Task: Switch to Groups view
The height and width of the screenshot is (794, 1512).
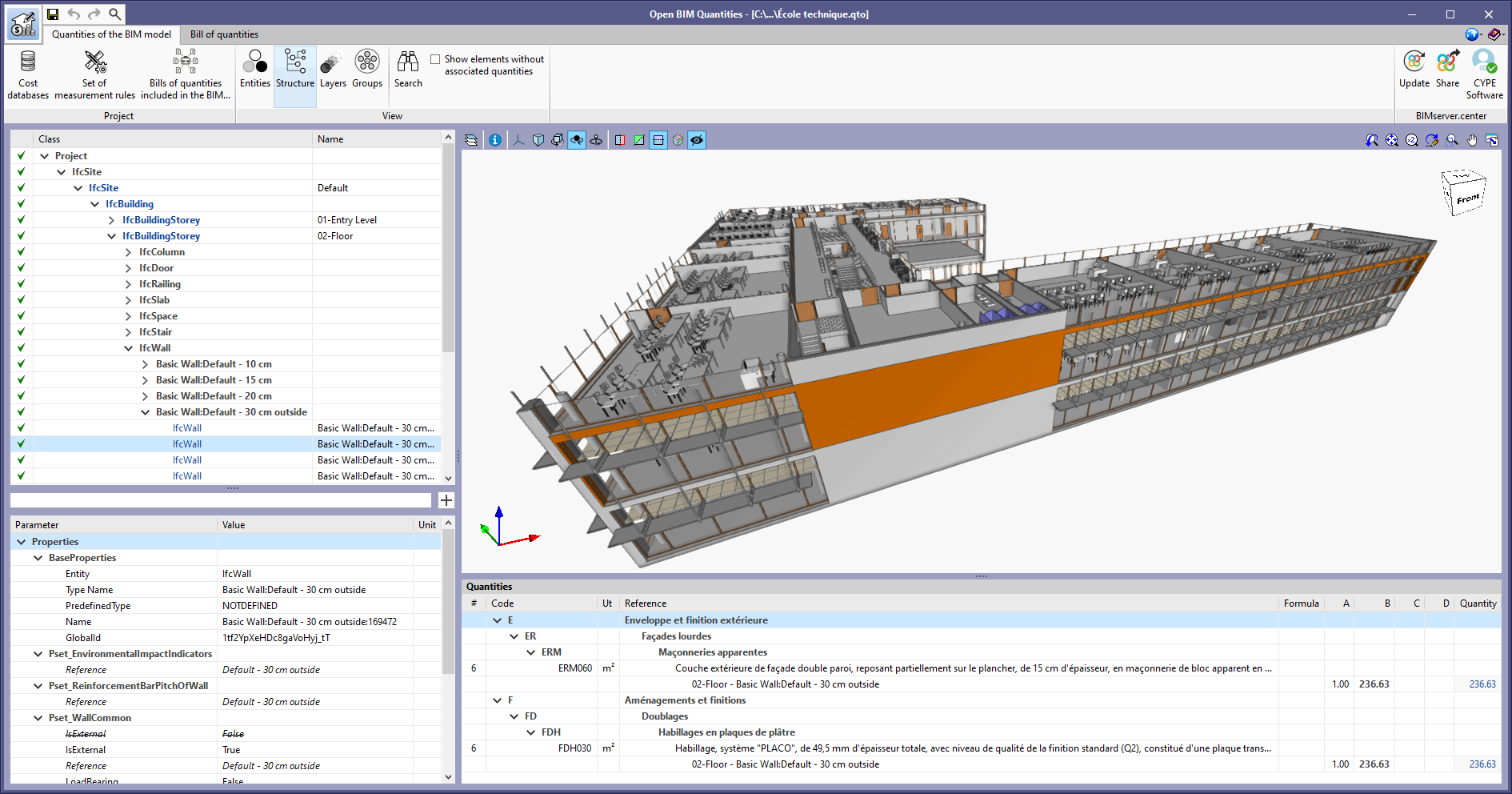Action: tap(367, 70)
